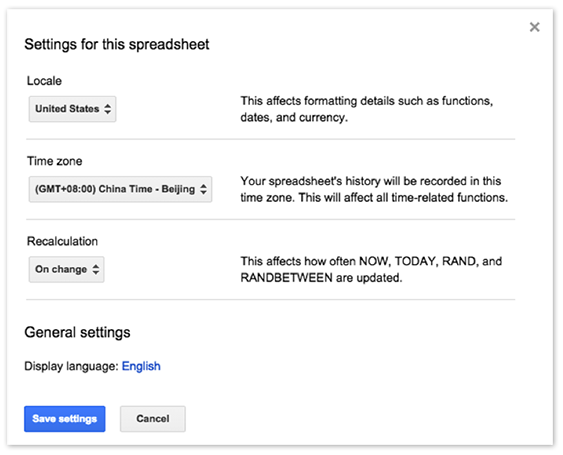This screenshot has height=455, width=563.
Task: Click the time zone history description text
Action: point(374,189)
